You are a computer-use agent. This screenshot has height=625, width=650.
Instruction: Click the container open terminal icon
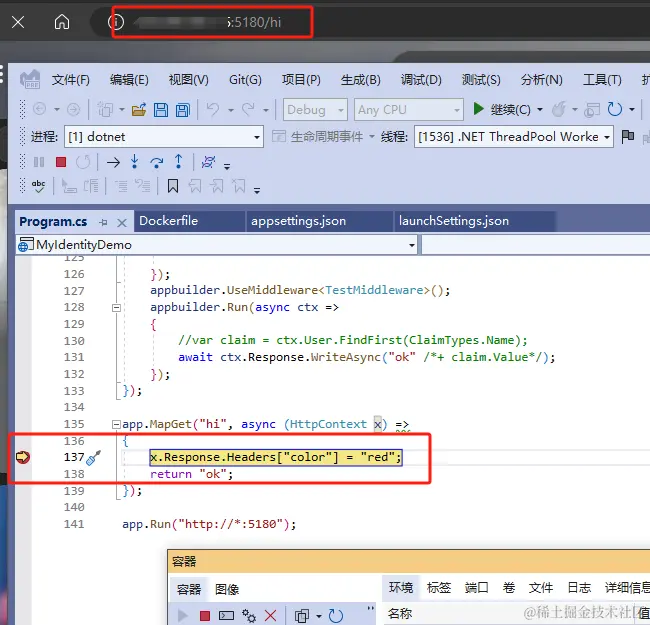[x=226, y=616]
